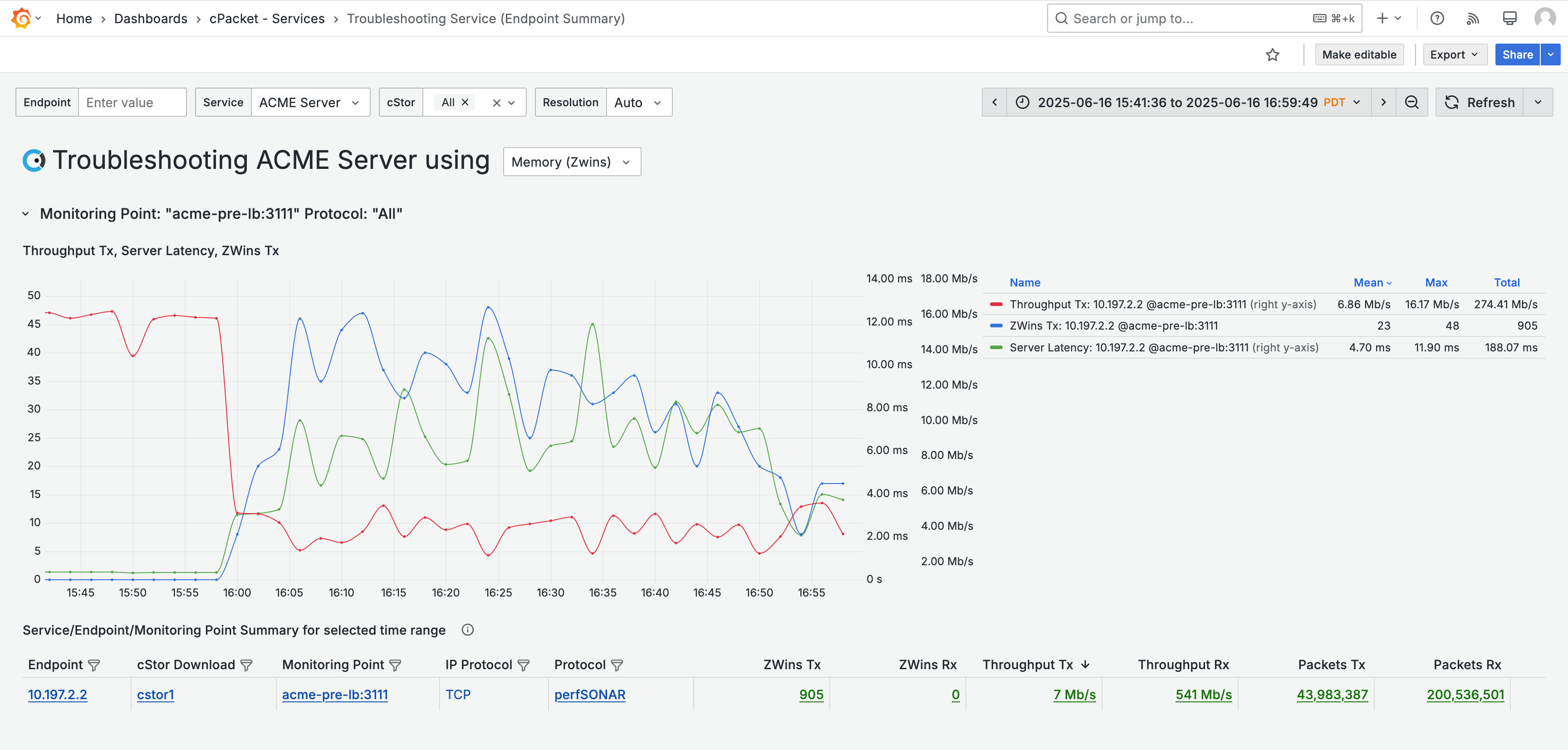Open the help question-mark icon
1568x750 pixels.
1436,18
